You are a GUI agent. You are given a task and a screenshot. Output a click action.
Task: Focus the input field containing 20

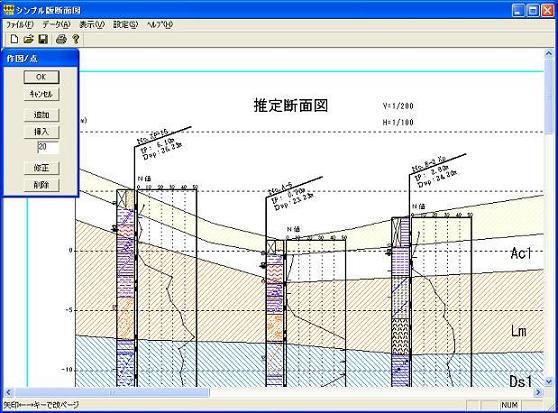click(48, 147)
